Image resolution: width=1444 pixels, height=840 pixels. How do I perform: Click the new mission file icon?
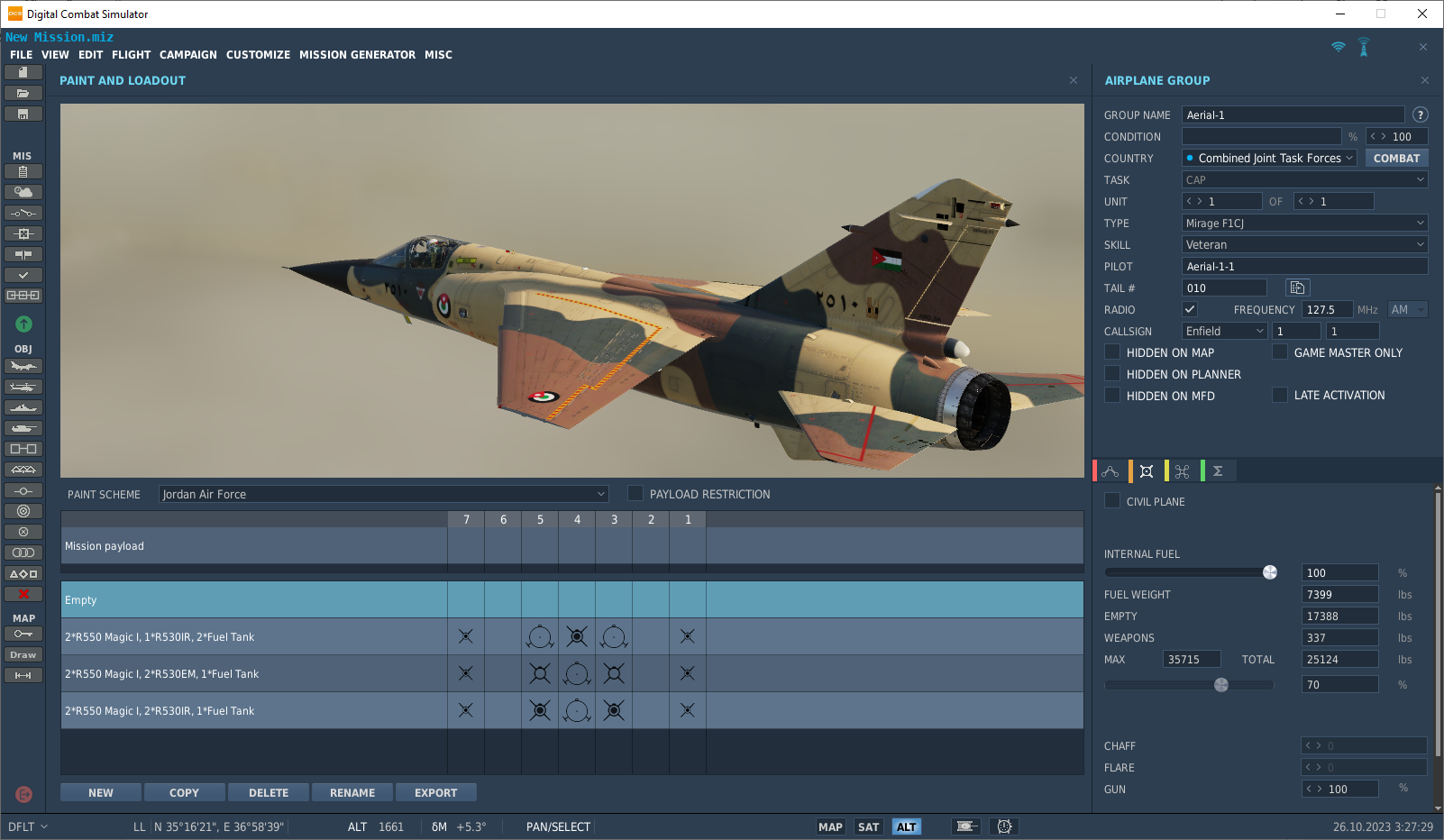click(x=23, y=72)
